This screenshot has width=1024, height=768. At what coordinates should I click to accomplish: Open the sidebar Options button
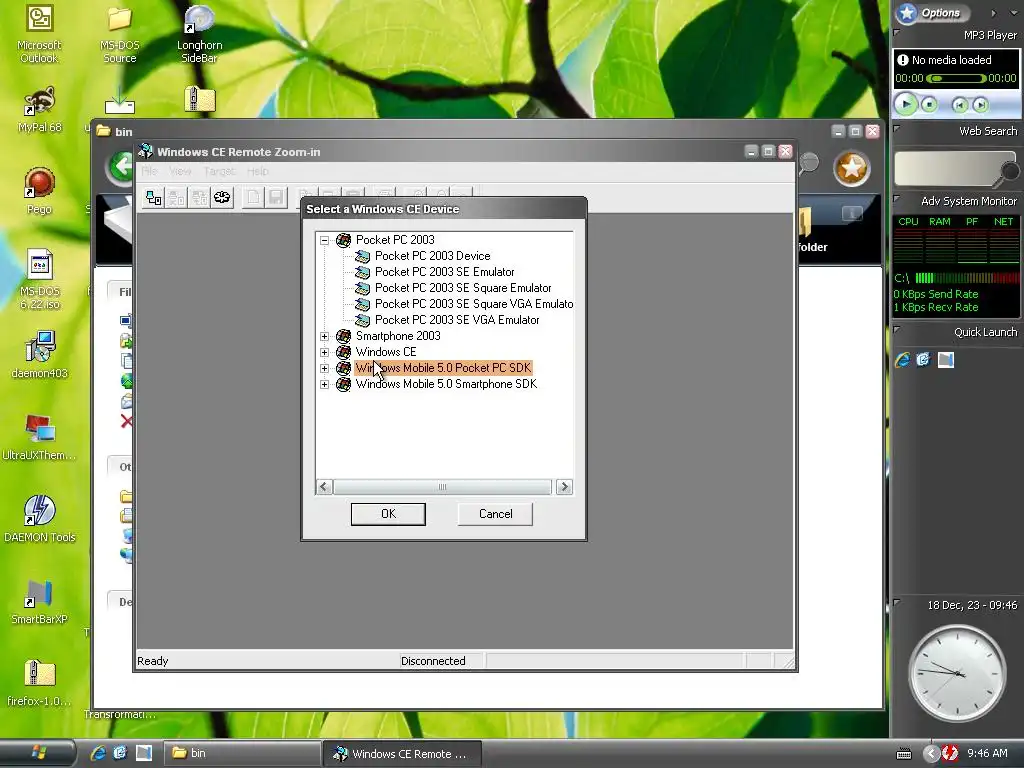[932, 12]
